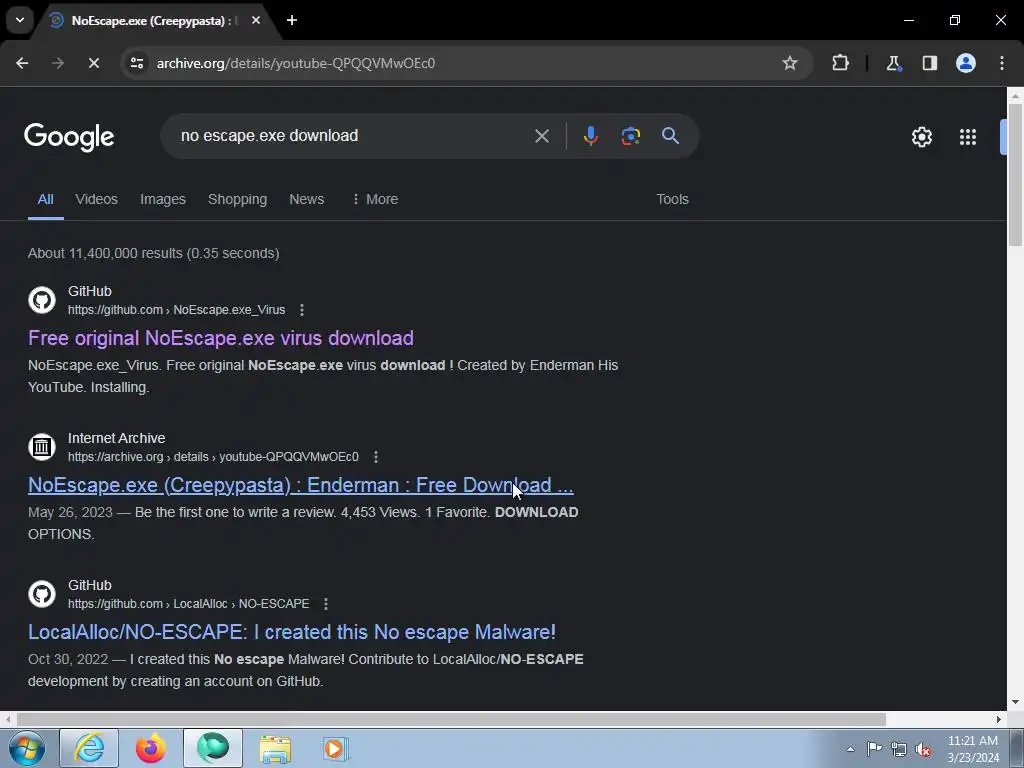The width and height of the screenshot is (1024, 768).
Task: Stop loading the page
Action: click(x=93, y=63)
